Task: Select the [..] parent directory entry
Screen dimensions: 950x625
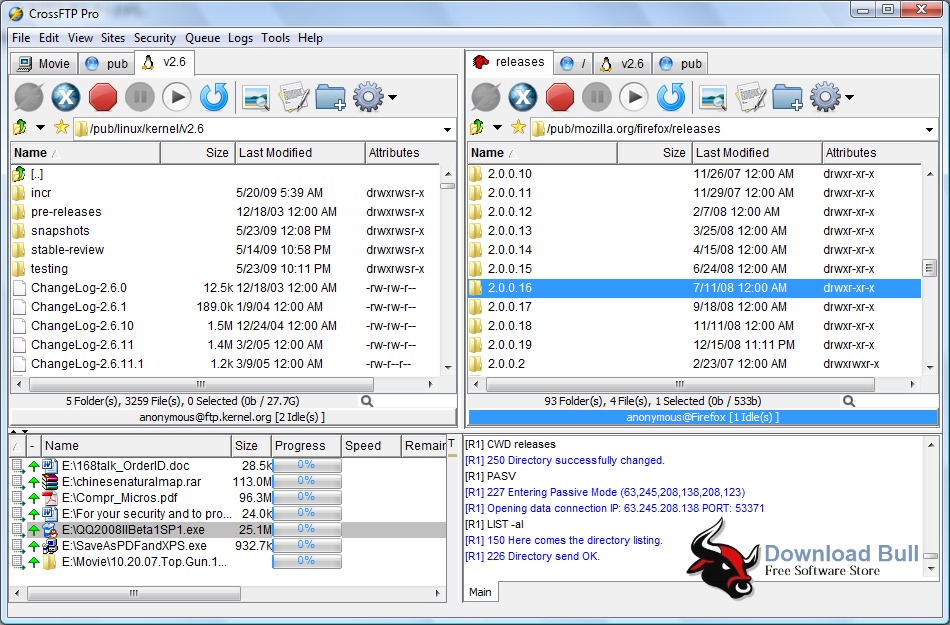Action: [x=225, y=174]
